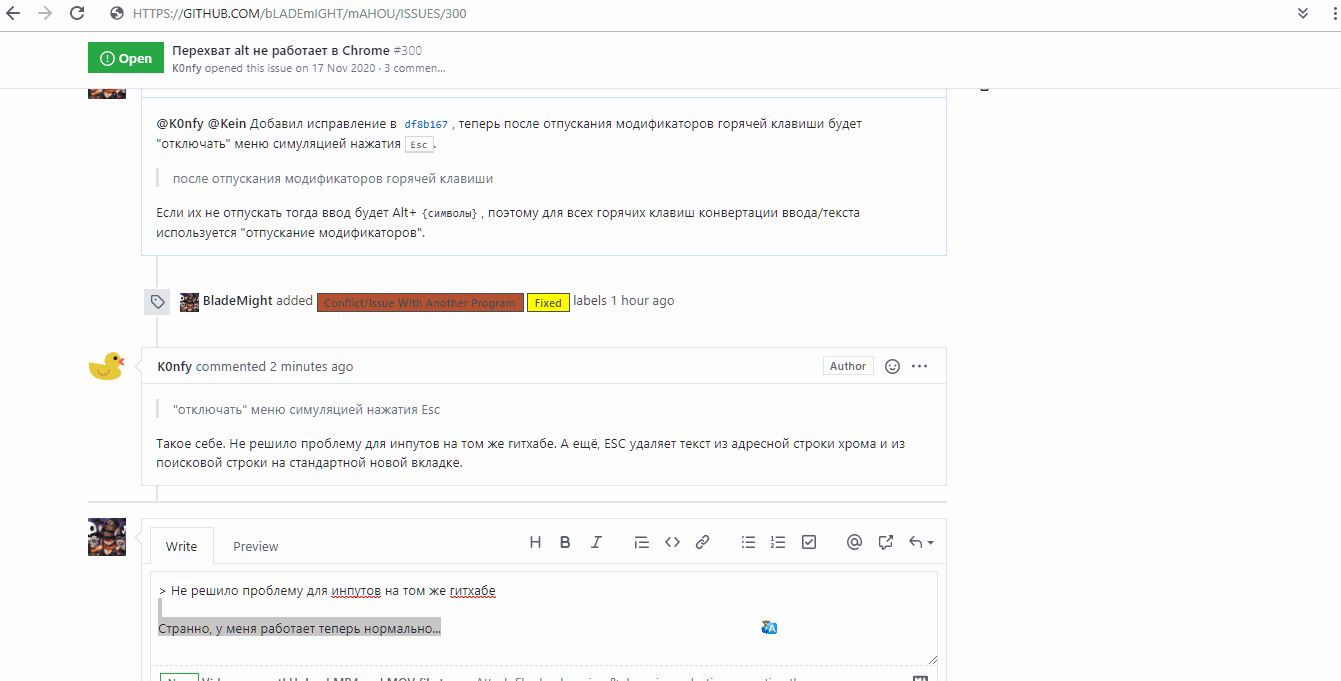Reference an issue or pull request
This screenshot has width=1341, height=681.
click(x=885, y=543)
